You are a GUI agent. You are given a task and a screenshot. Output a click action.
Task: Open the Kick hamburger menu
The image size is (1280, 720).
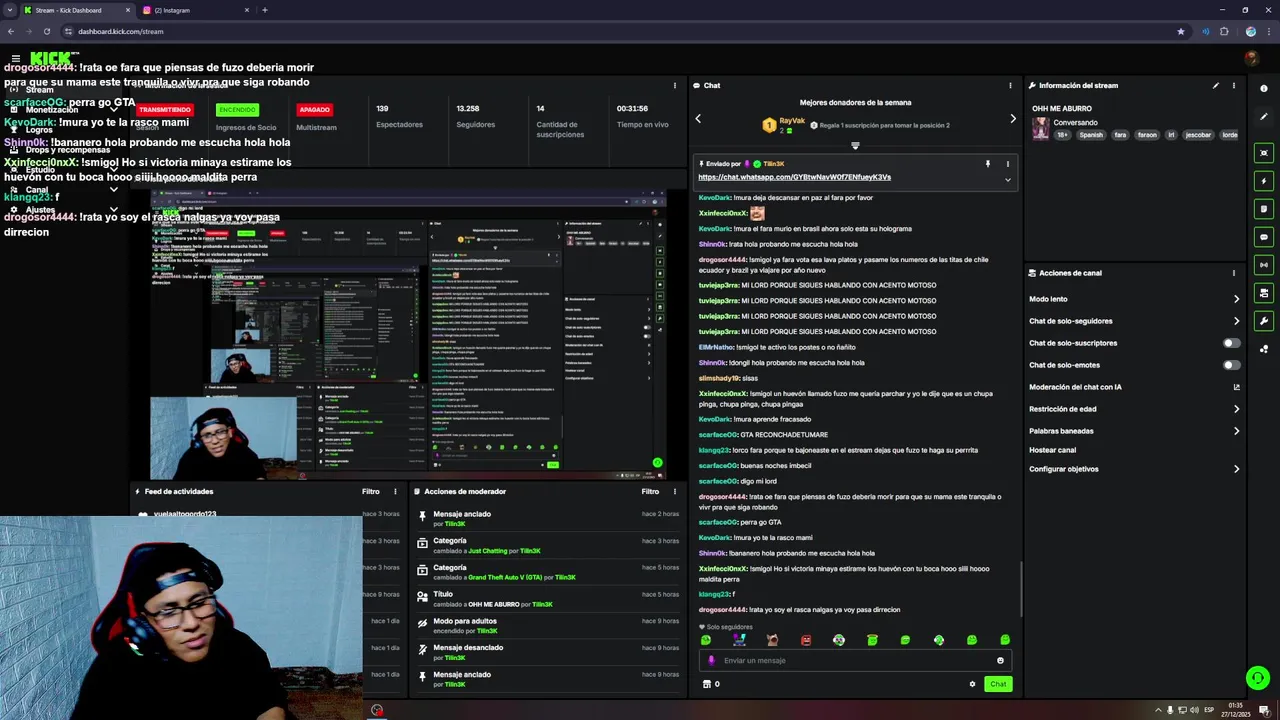pyautogui.click(x=15, y=59)
